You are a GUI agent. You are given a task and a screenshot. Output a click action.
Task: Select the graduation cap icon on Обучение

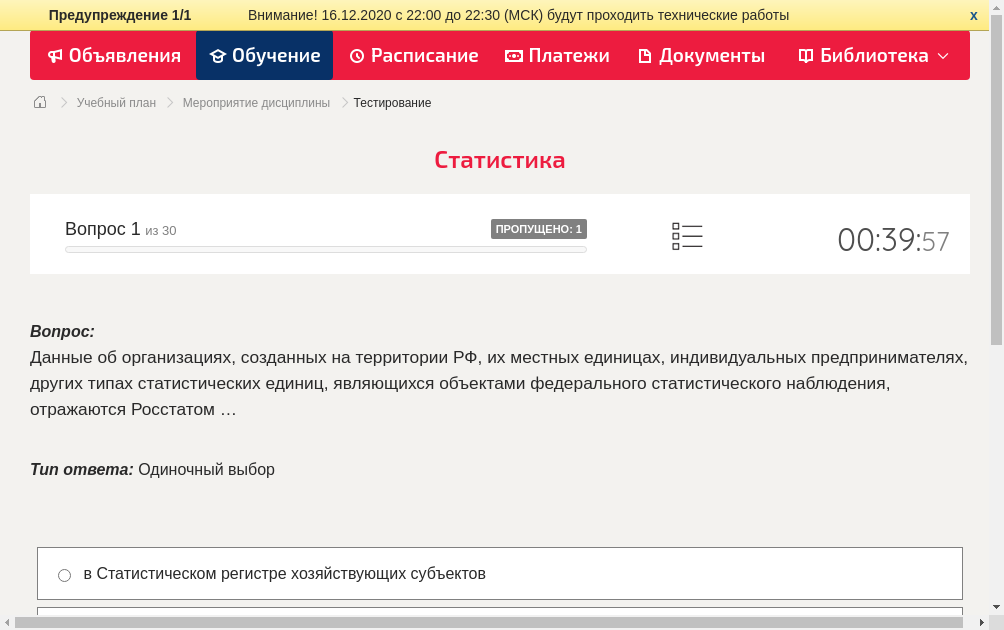coord(218,56)
